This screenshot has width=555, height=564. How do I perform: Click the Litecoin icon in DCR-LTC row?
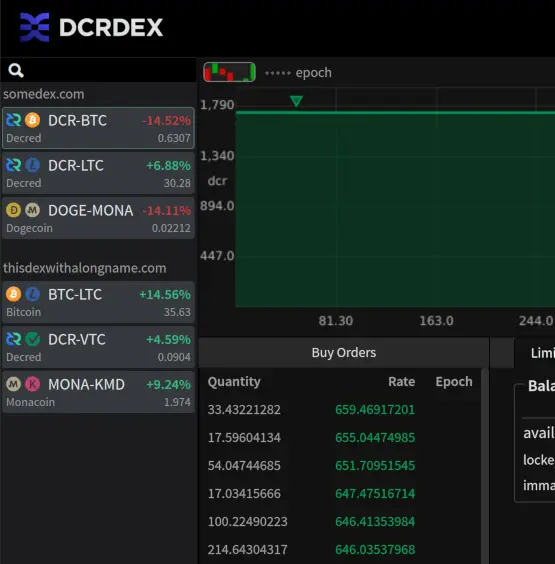pyautogui.click(x=32, y=165)
